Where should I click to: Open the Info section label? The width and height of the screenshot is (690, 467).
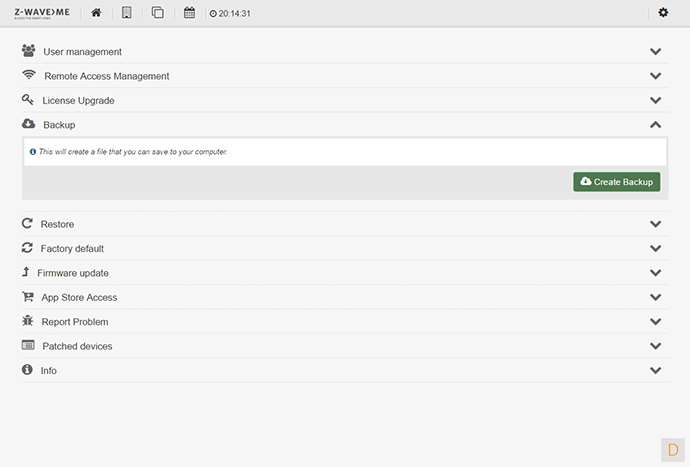(48, 371)
